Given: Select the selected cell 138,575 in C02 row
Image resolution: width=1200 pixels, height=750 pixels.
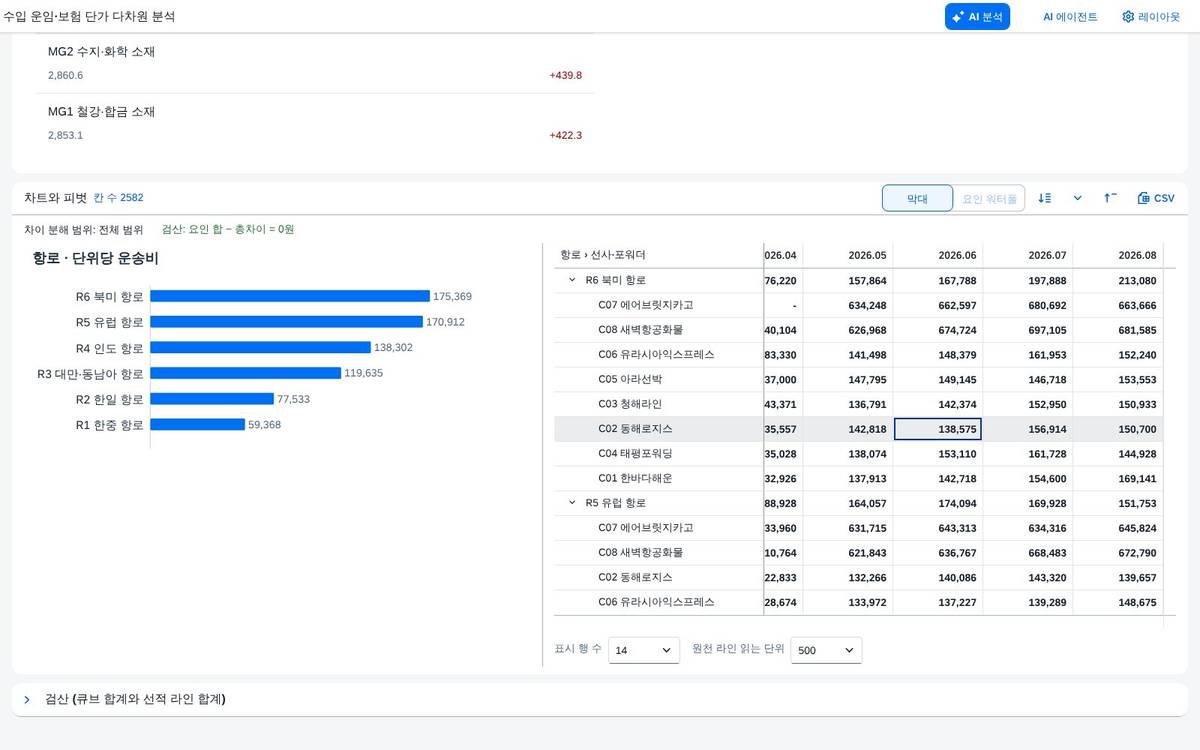Looking at the screenshot, I should click(938, 429).
